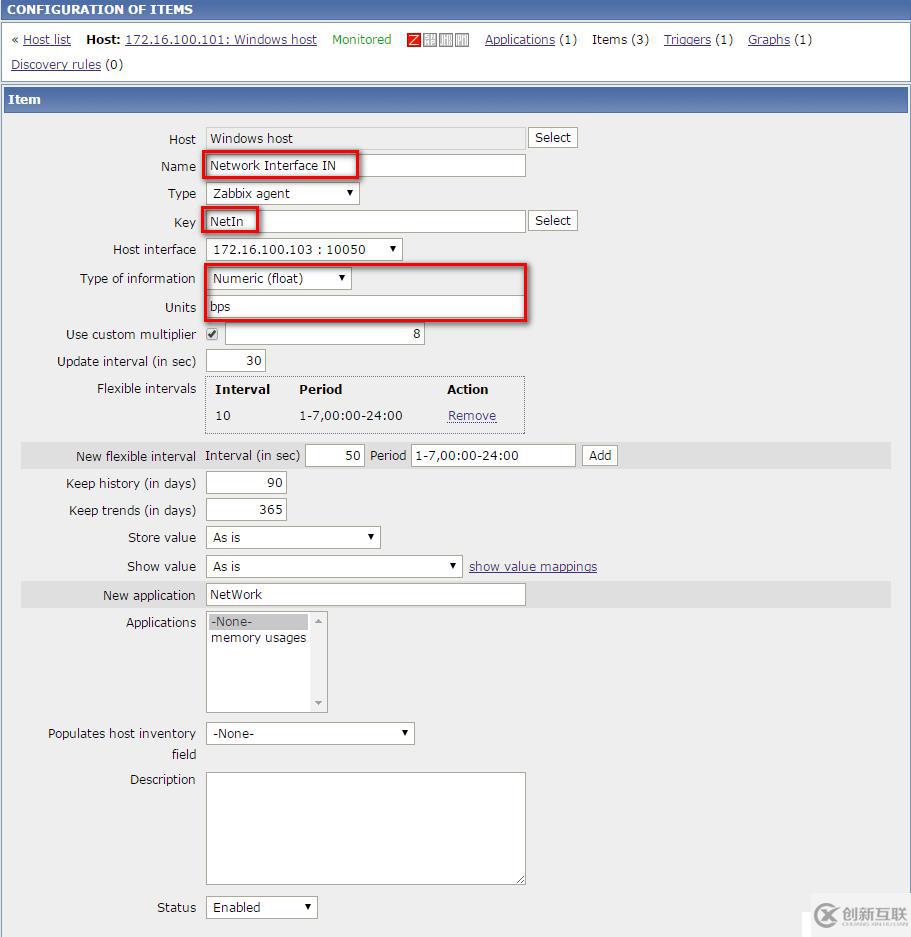
Task: Open the Status dropdown showing Enabled
Action: point(262,907)
